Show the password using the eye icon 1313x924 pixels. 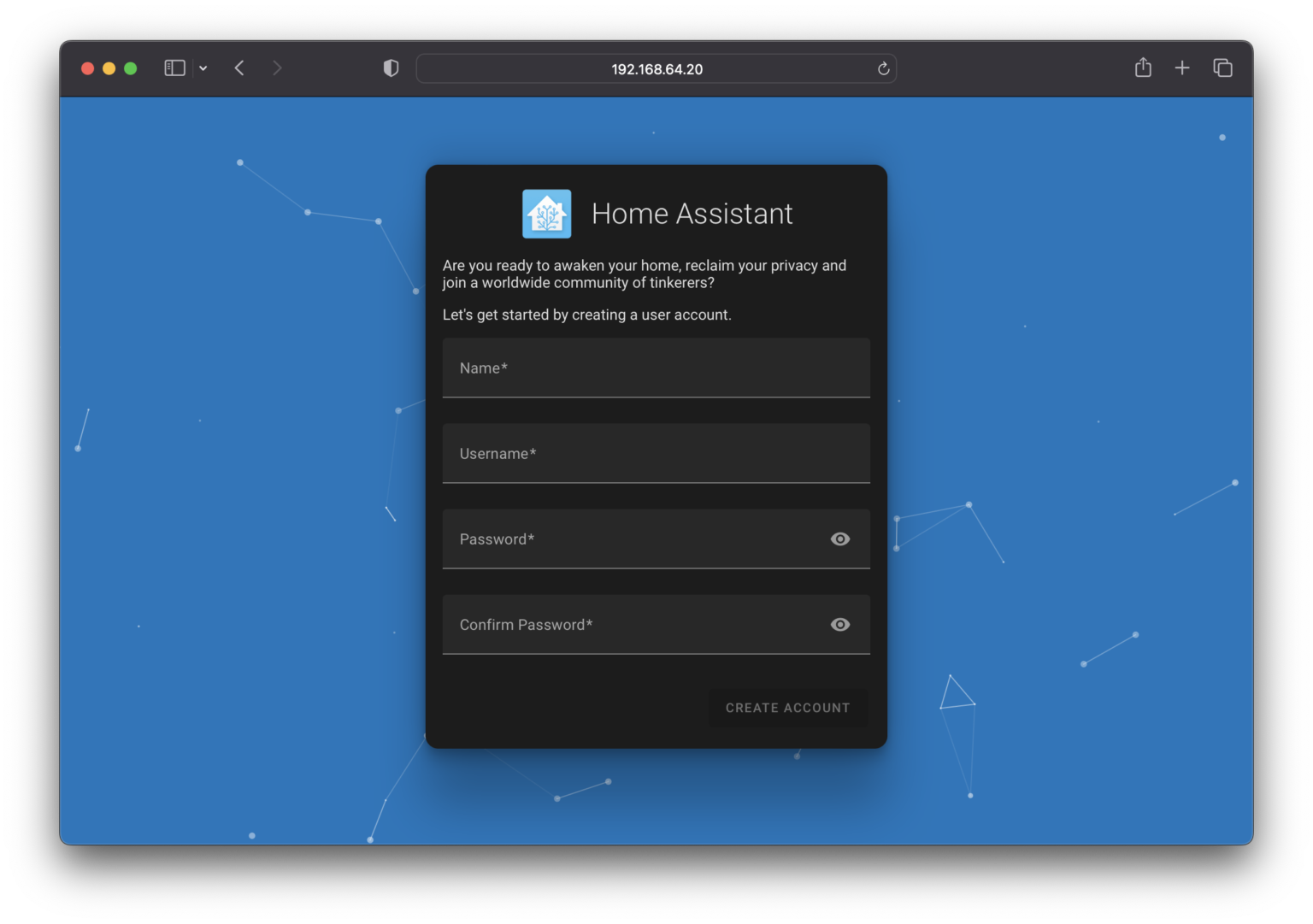pos(840,539)
